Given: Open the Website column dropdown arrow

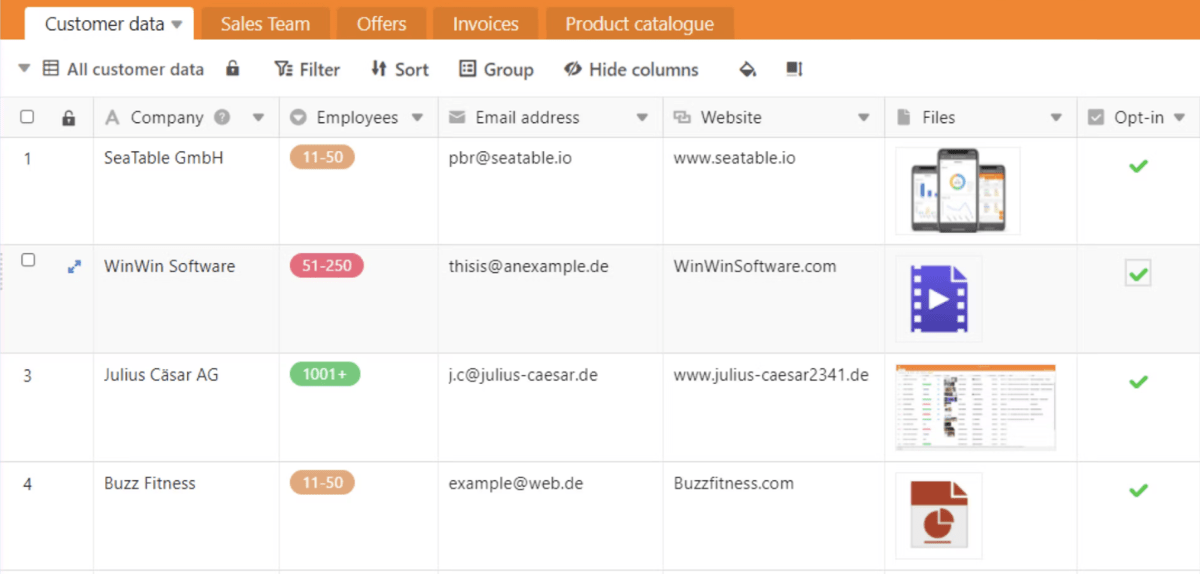Looking at the screenshot, I should click(864, 118).
